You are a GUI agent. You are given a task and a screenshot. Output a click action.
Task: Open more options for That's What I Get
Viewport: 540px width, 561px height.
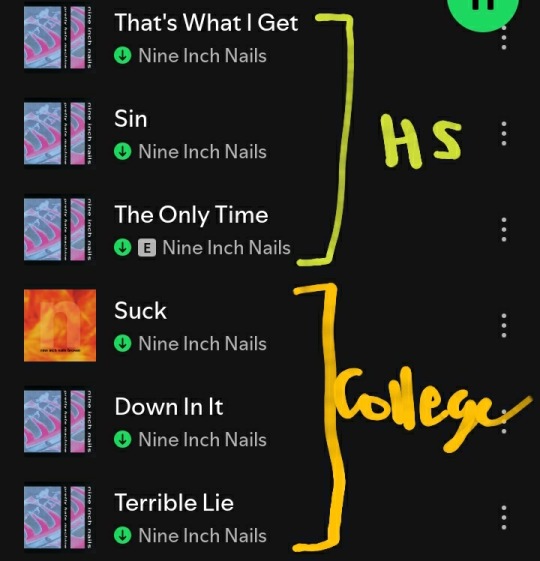coord(504,38)
